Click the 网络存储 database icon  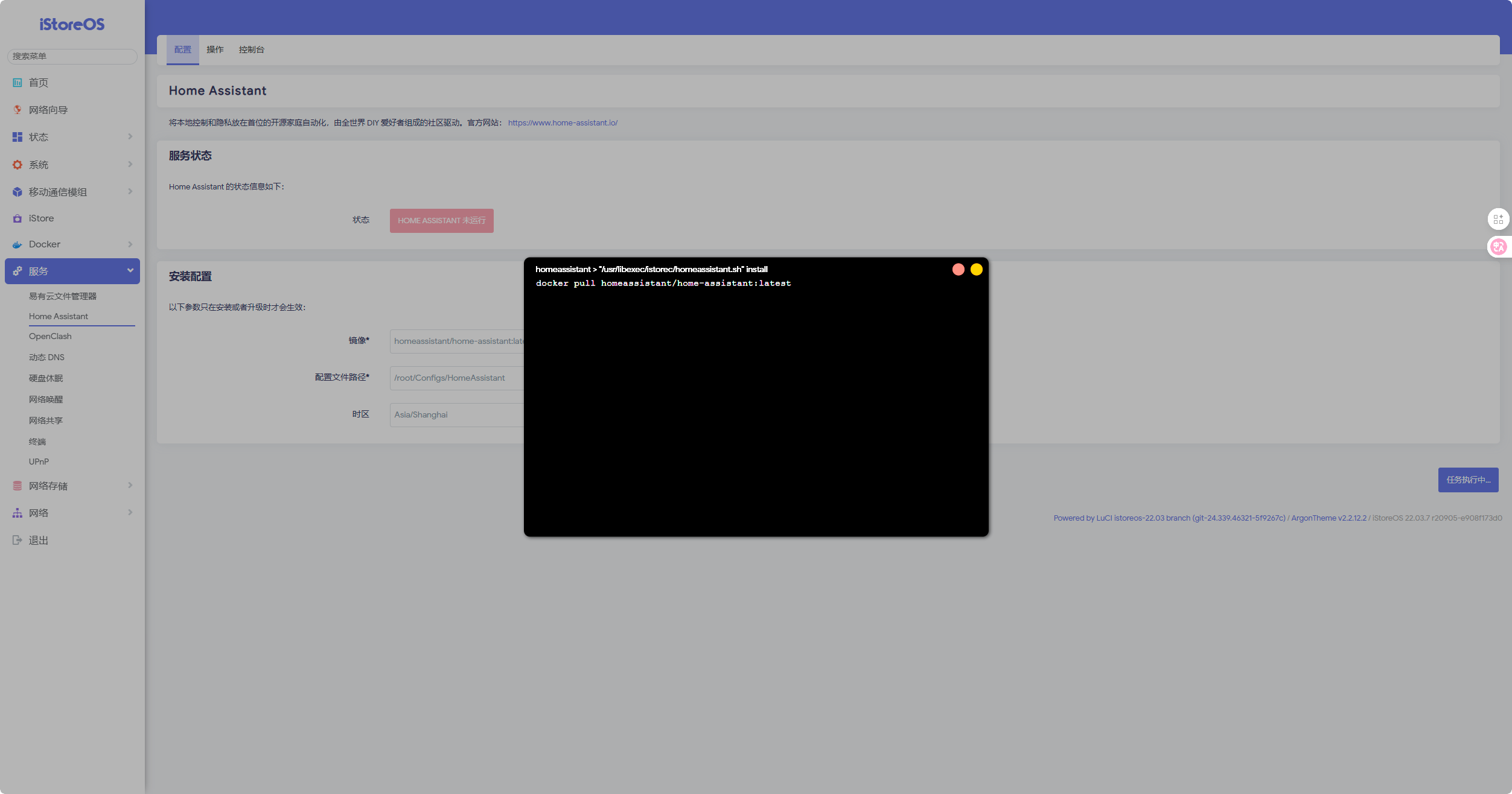click(x=18, y=486)
